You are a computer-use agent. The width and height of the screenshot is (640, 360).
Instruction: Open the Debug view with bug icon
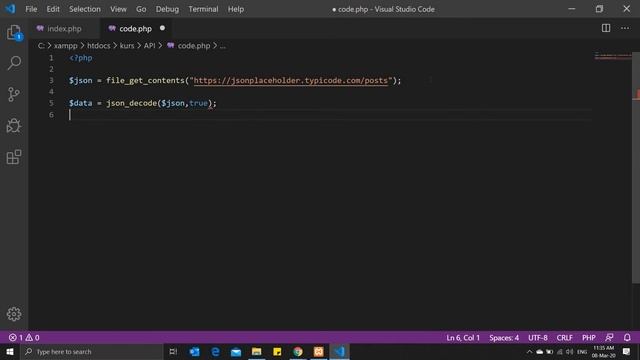pos(14,126)
